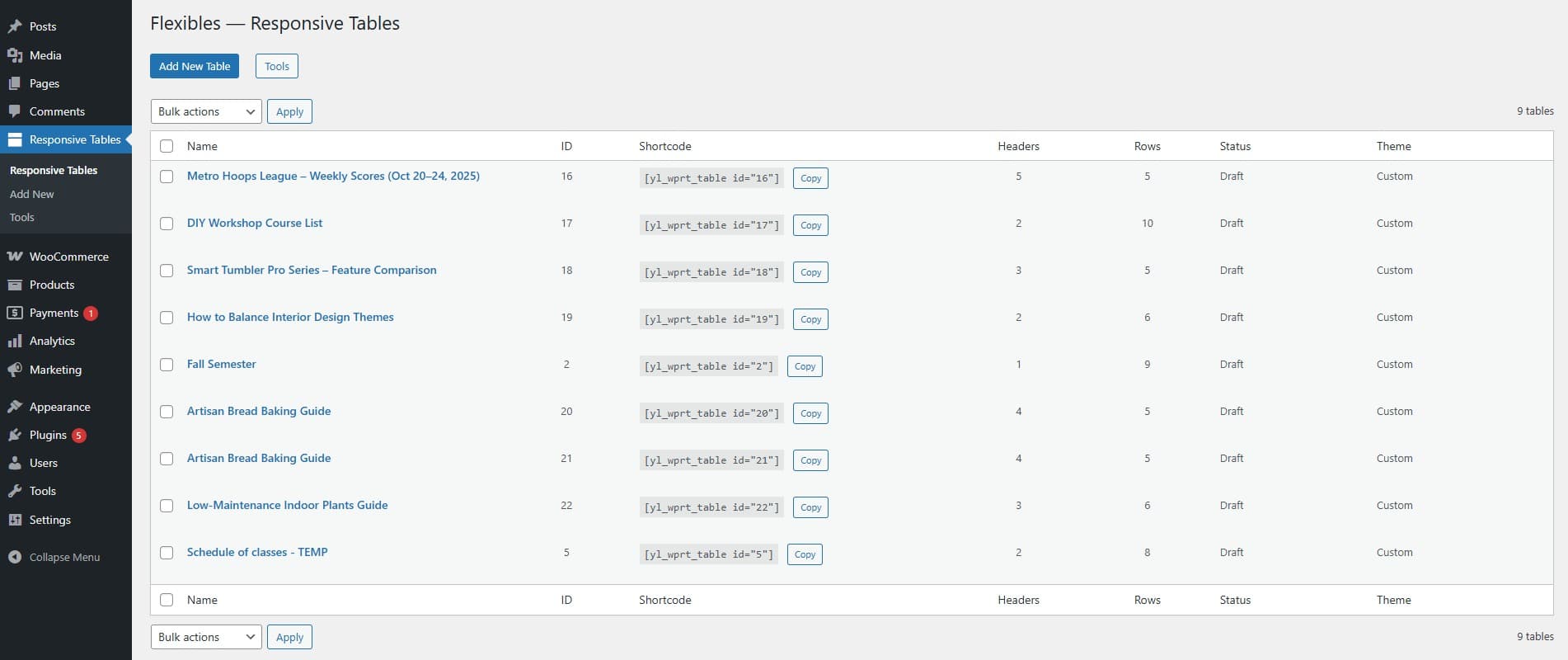Click the Posts pin icon in sidebar
Image resolution: width=1568 pixels, height=660 pixels.
(x=15, y=26)
